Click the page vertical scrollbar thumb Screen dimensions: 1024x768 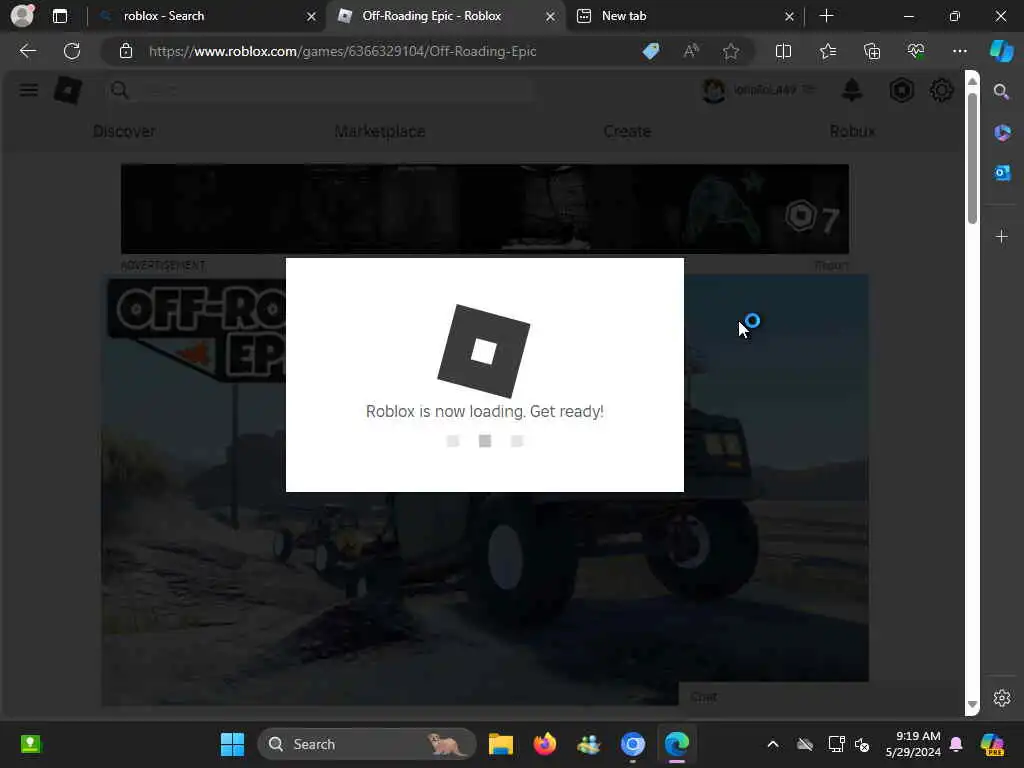tap(972, 158)
